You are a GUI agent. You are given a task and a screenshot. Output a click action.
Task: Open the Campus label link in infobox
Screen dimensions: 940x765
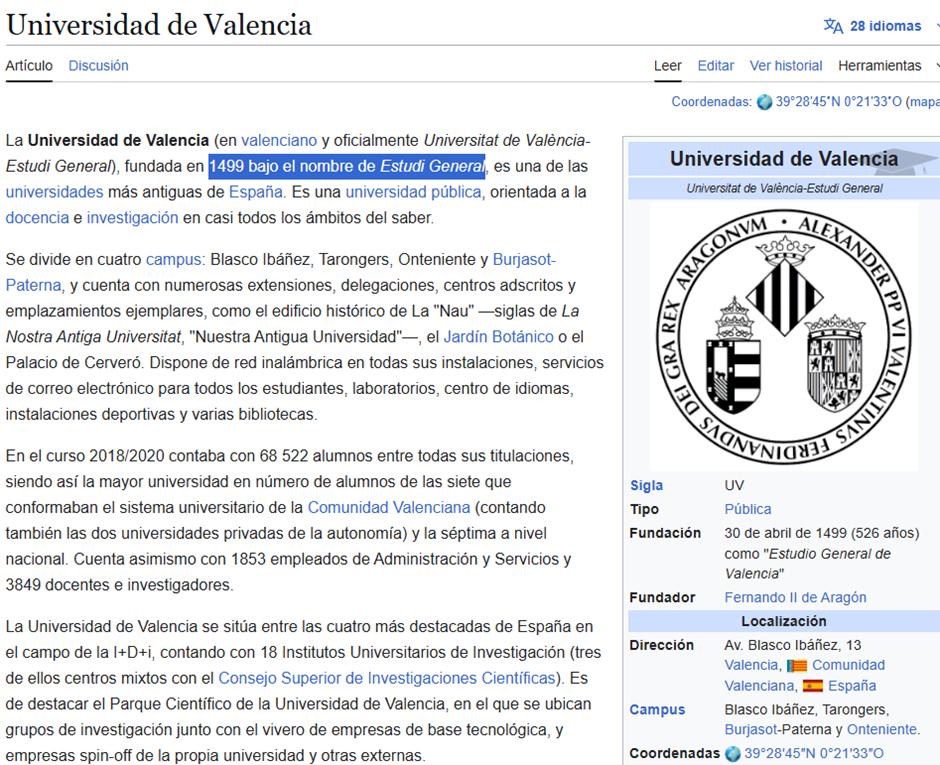coord(657,710)
